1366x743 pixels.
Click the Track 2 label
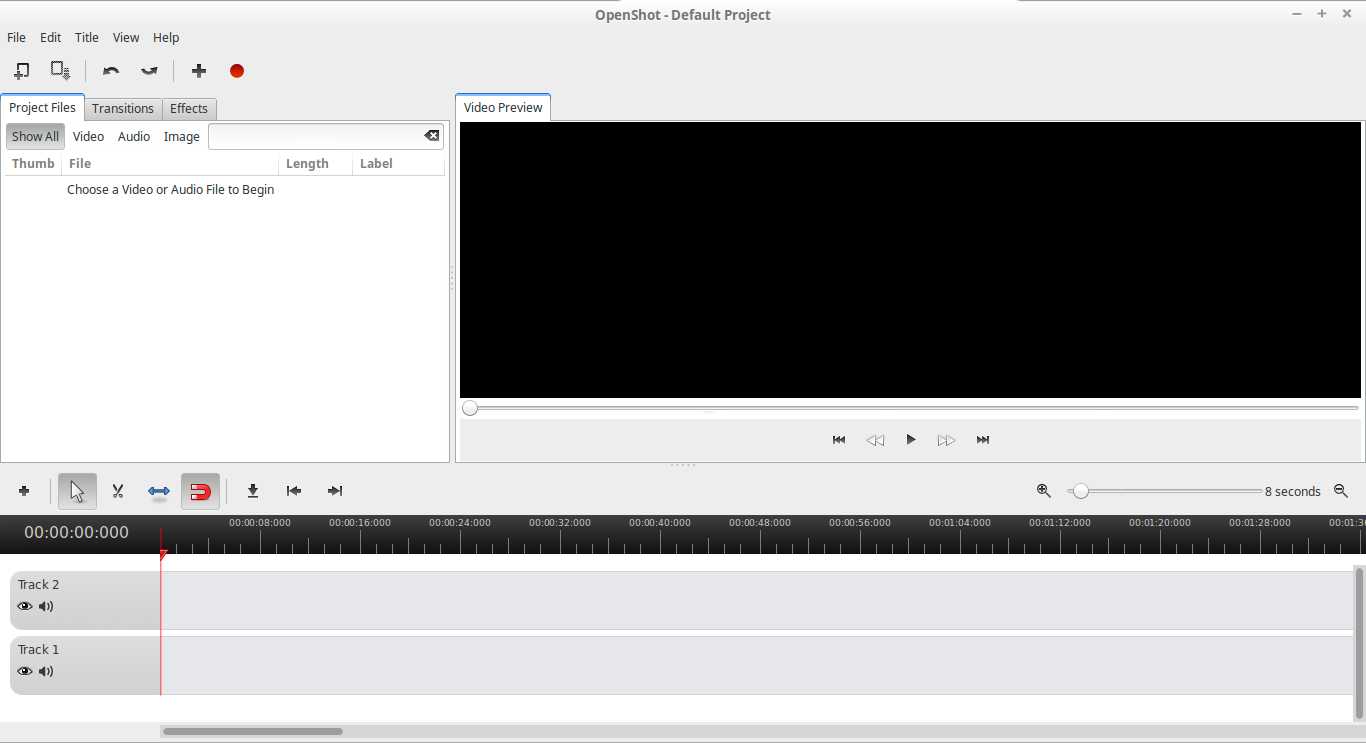click(x=38, y=584)
